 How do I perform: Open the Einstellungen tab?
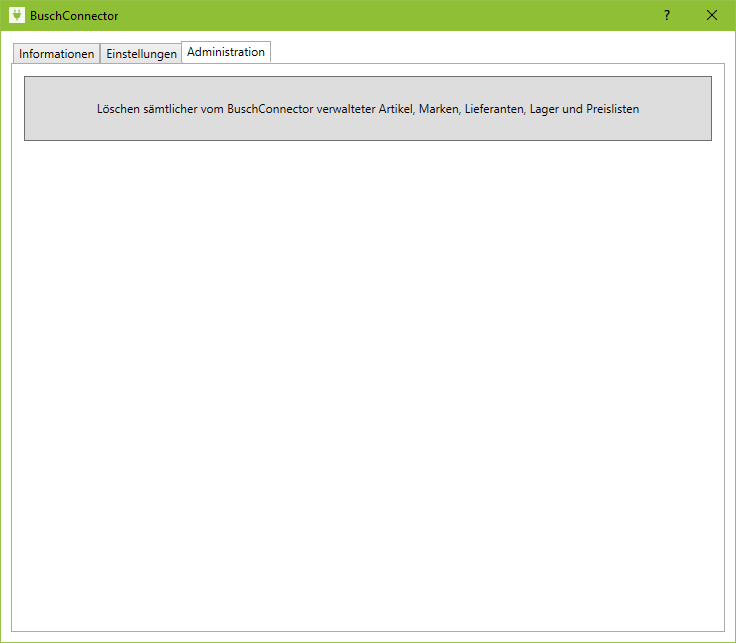click(141, 54)
